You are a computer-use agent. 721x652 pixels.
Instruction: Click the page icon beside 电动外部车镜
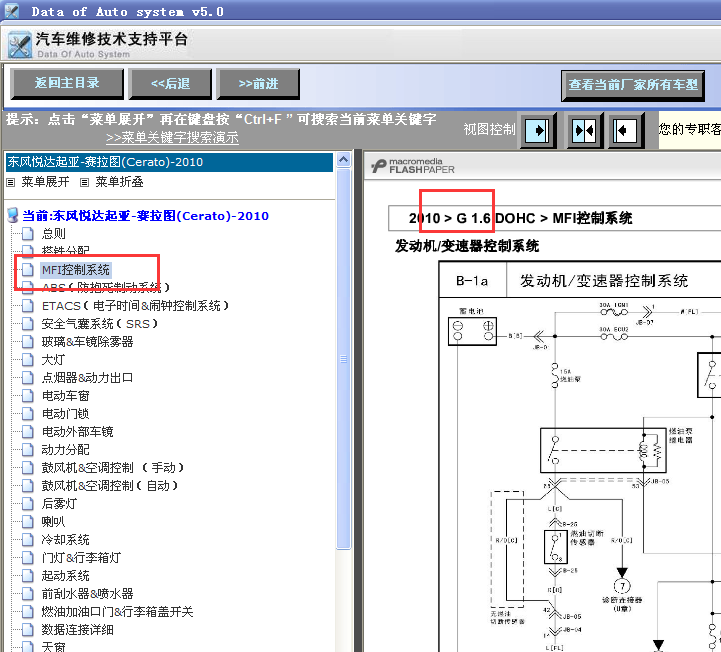click(x=28, y=431)
